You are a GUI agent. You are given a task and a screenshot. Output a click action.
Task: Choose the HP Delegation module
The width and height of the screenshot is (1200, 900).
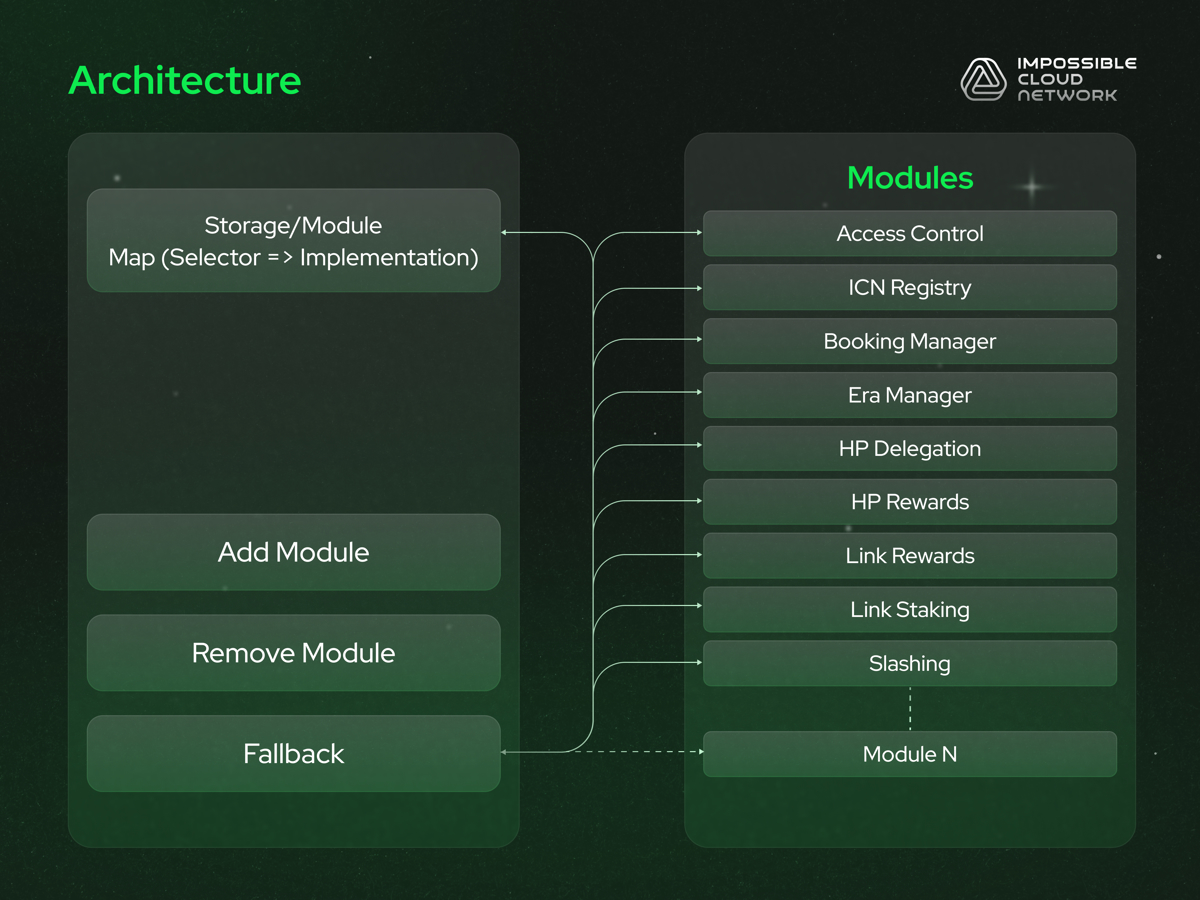coord(910,448)
